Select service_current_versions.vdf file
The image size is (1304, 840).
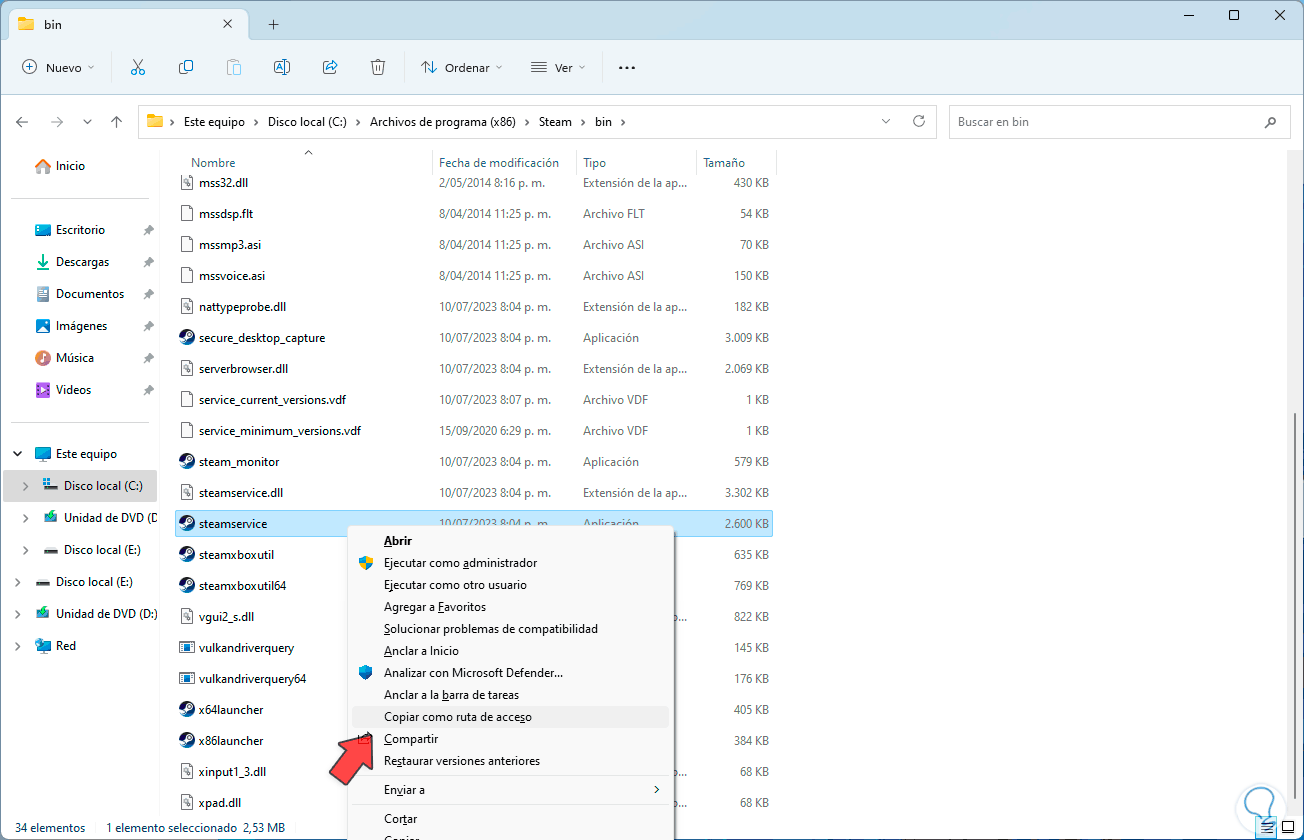(272, 400)
